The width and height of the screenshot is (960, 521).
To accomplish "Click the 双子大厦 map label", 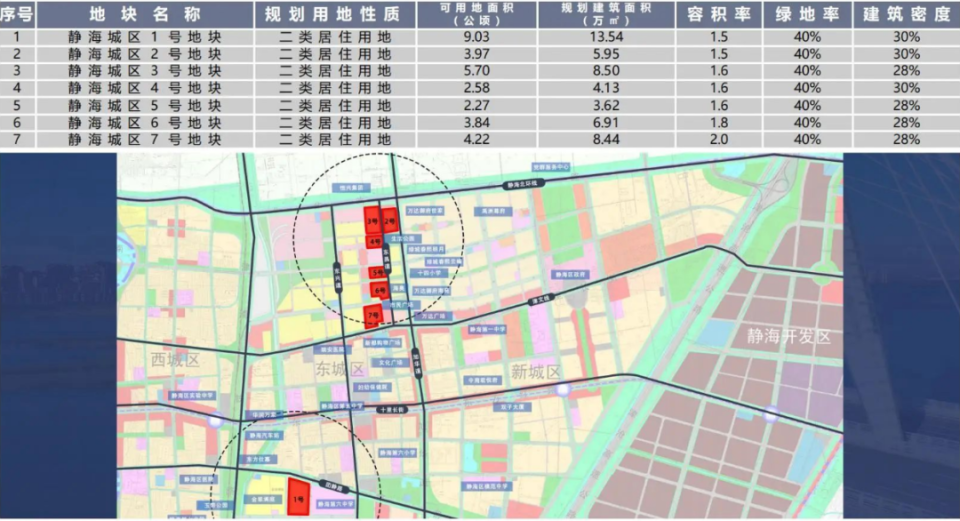I will pos(512,407).
